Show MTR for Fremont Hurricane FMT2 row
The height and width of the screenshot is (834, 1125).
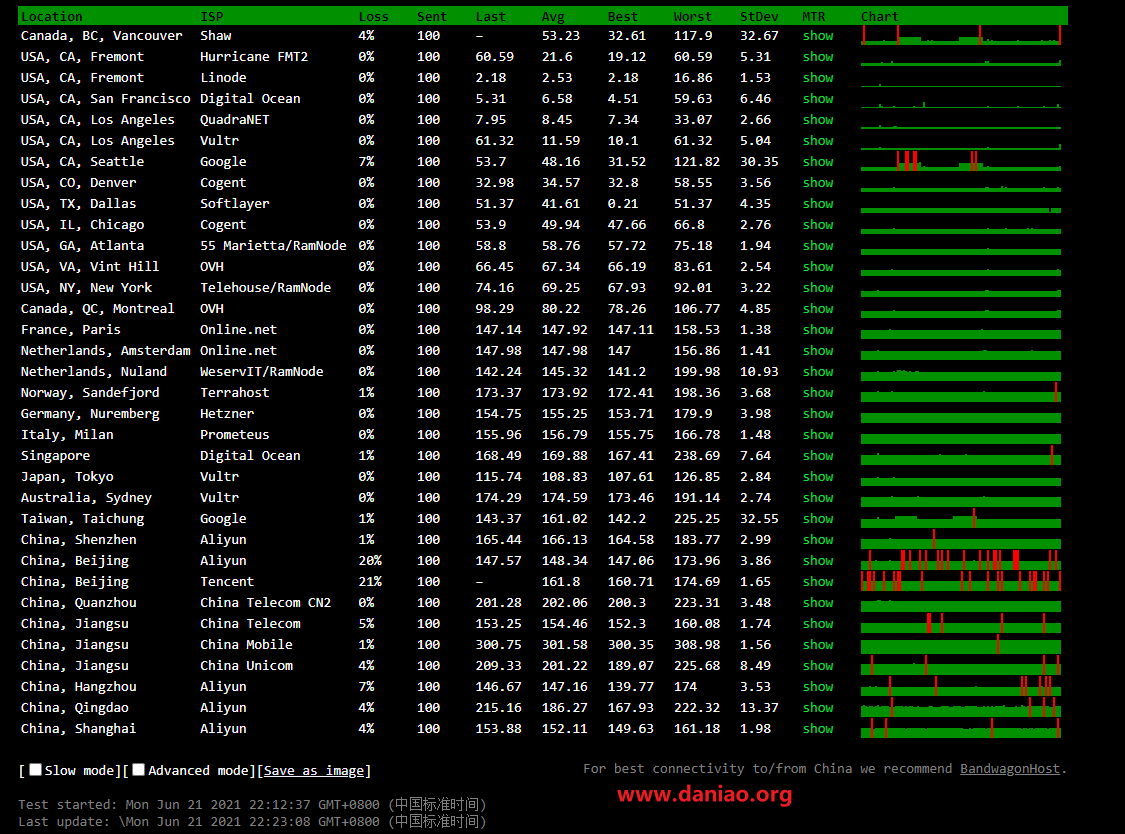[x=818, y=56]
